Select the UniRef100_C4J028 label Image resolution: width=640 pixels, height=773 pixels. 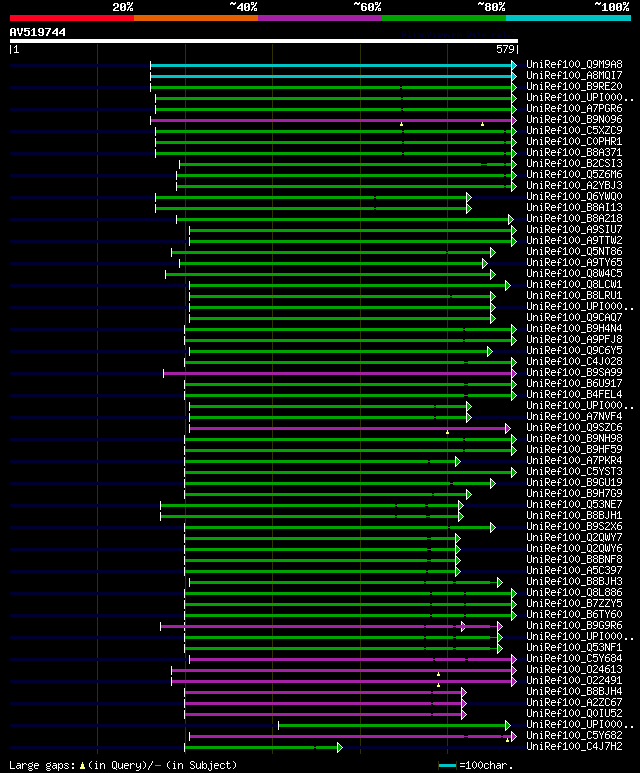(574, 361)
